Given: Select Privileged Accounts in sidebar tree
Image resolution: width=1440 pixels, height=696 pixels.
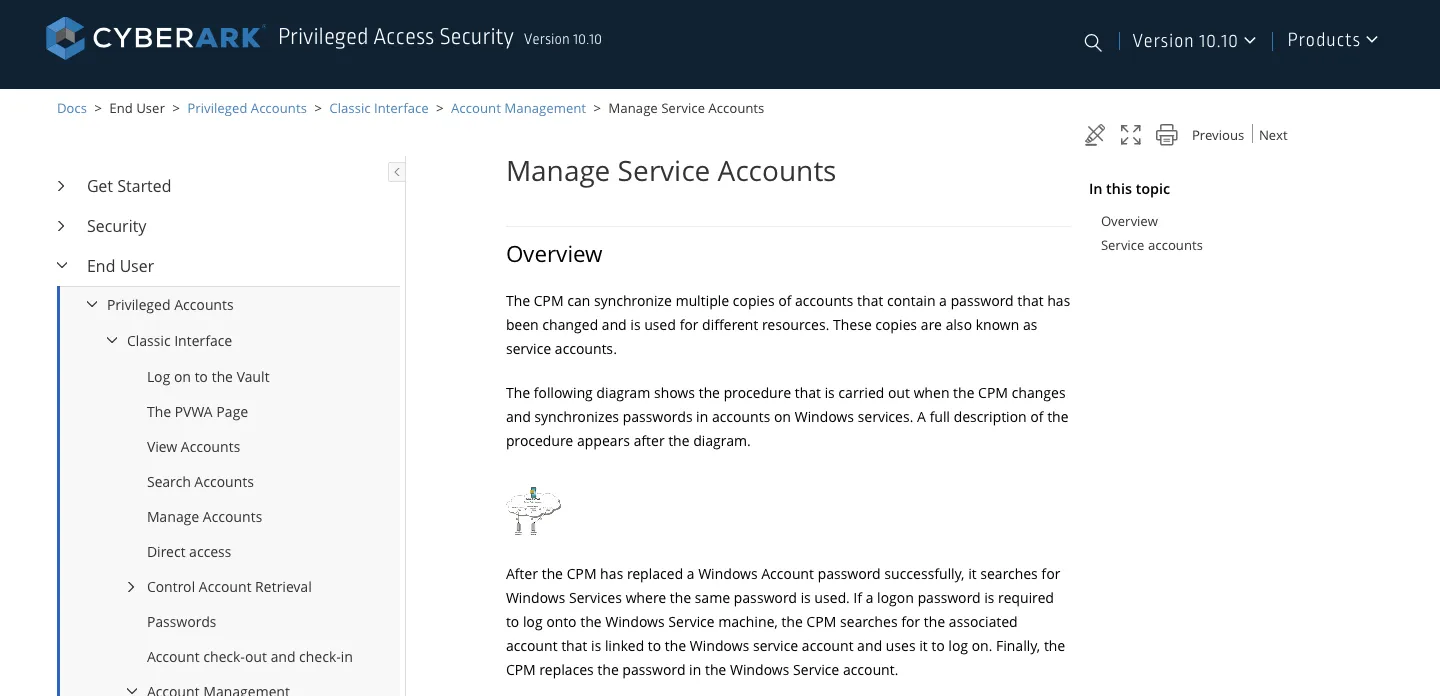Looking at the screenshot, I should coord(170,305).
